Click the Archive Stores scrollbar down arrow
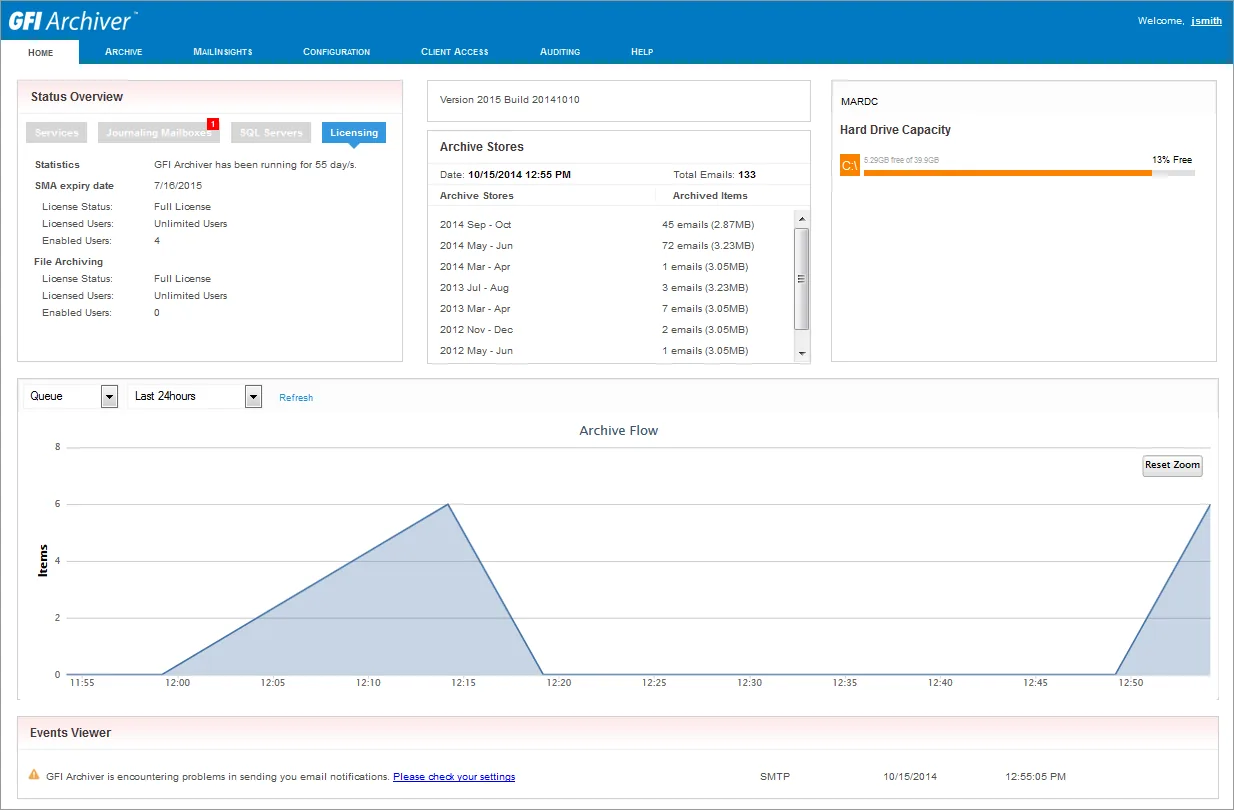This screenshot has height=810, width=1234. point(802,354)
